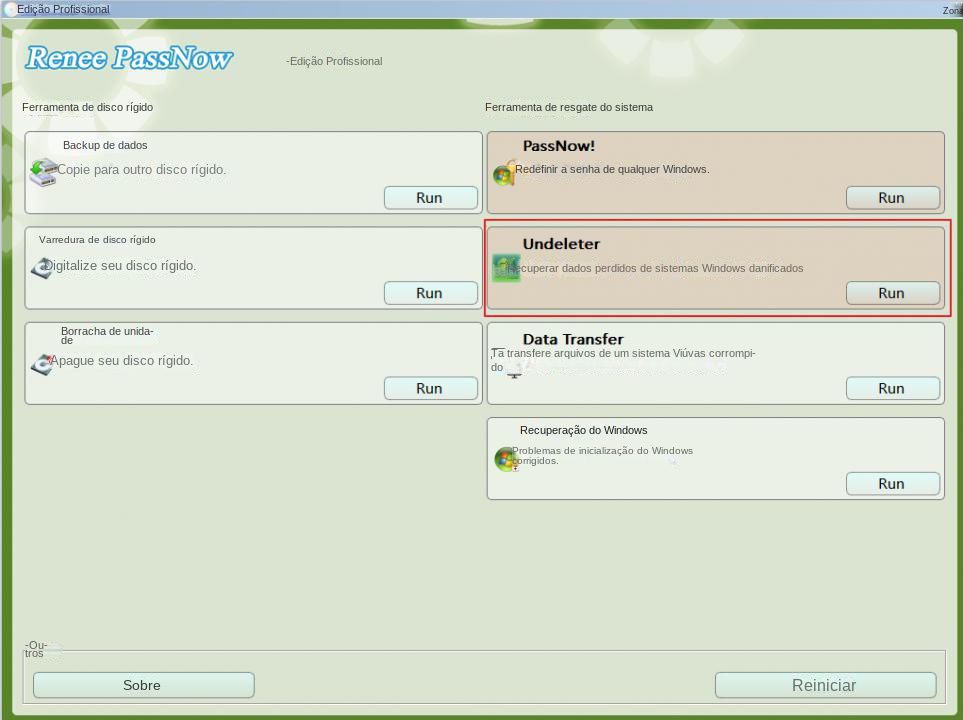Run the Undeleter tool

click(x=892, y=292)
